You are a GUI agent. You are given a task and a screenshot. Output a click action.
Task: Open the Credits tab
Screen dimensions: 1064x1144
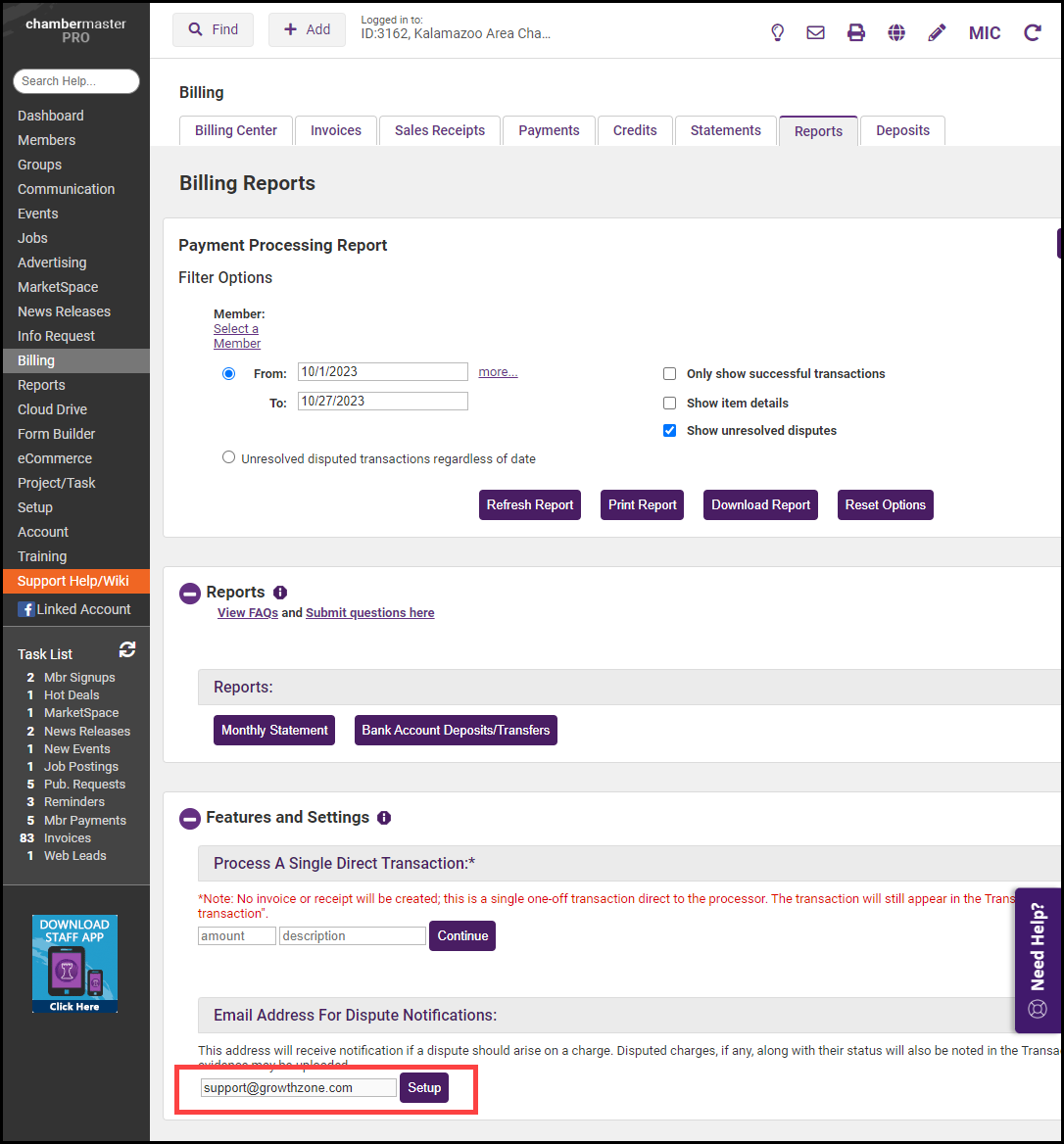click(x=635, y=130)
